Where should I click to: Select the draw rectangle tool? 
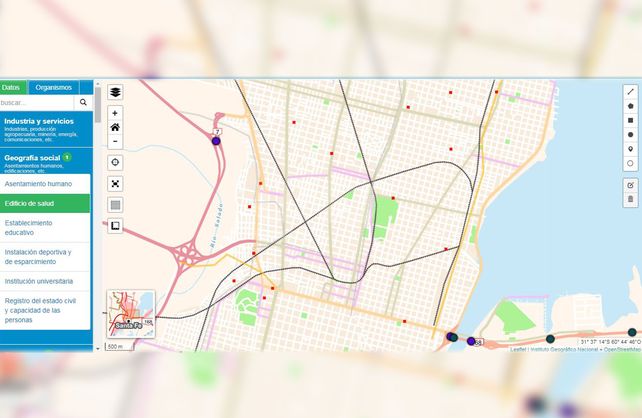coord(631,120)
